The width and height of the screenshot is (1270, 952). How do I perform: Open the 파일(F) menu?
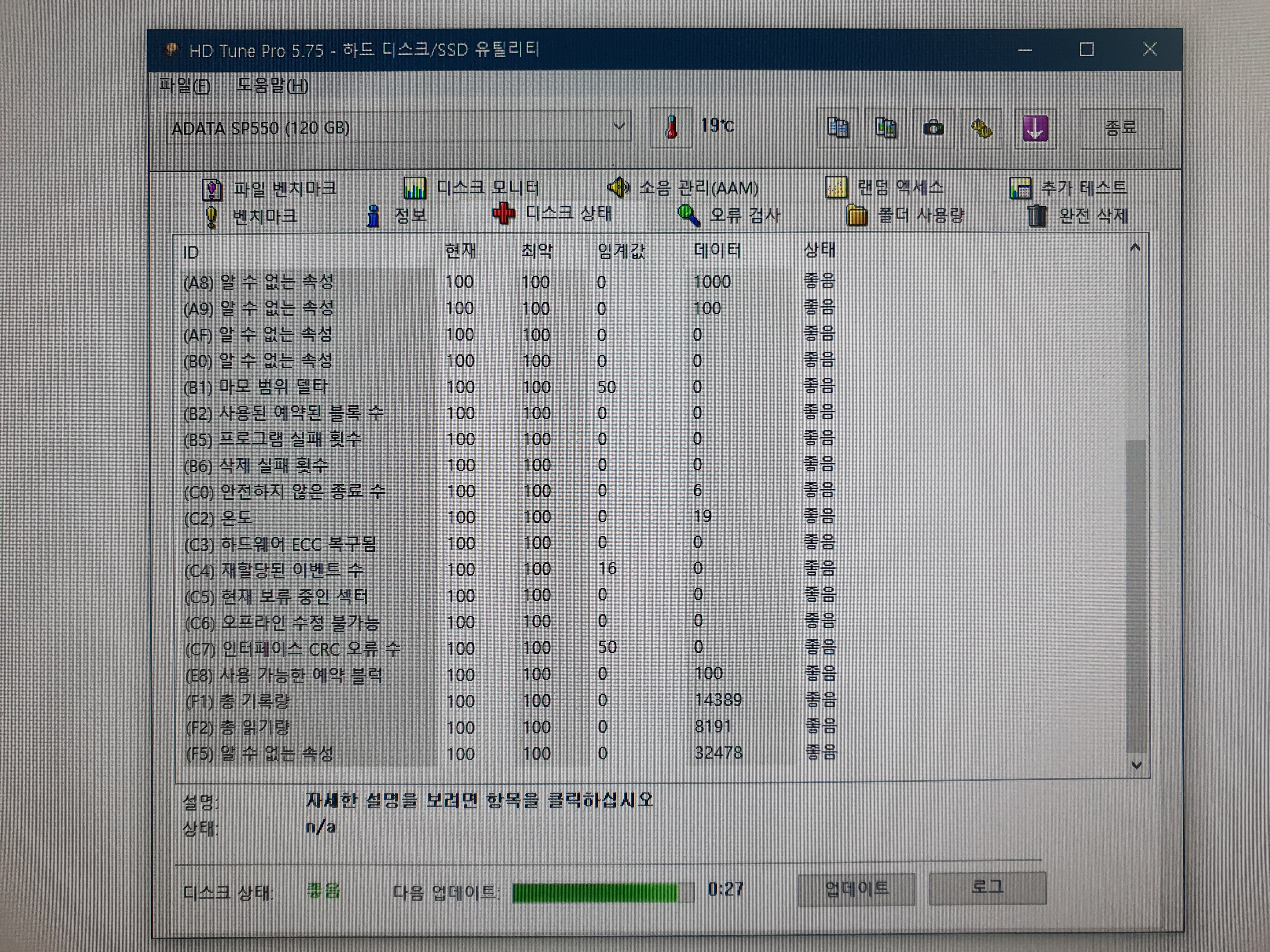184,86
